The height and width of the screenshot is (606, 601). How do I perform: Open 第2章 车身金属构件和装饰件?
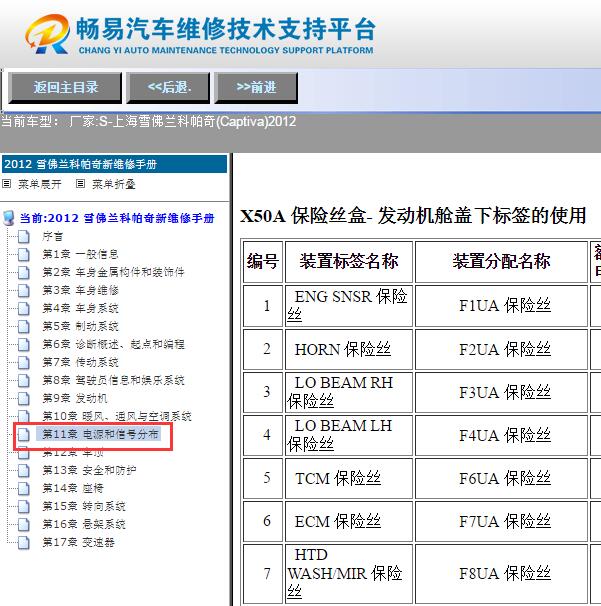(x=113, y=272)
